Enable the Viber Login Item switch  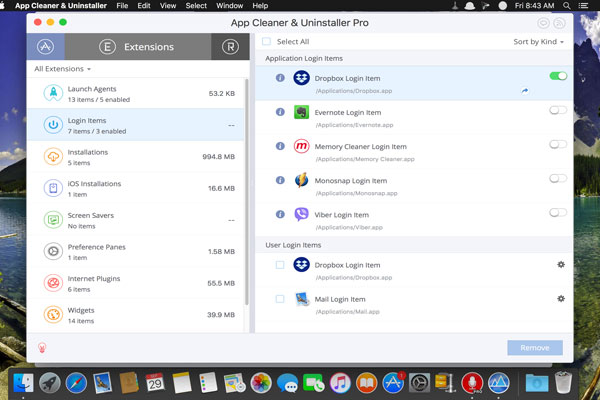[558, 212]
